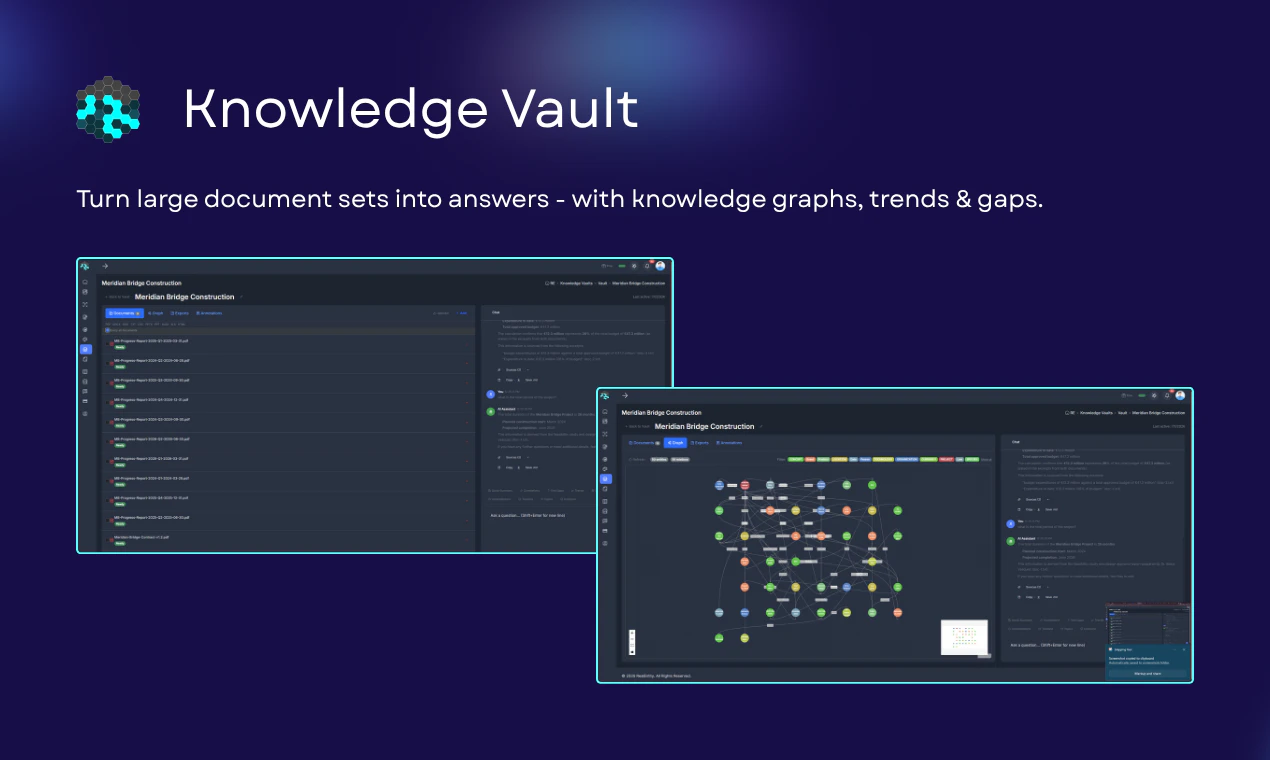Click Knowledge Vaults breadcrumb in Documents-view screenshot
The image size is (1270, 760).
(576, 283)
